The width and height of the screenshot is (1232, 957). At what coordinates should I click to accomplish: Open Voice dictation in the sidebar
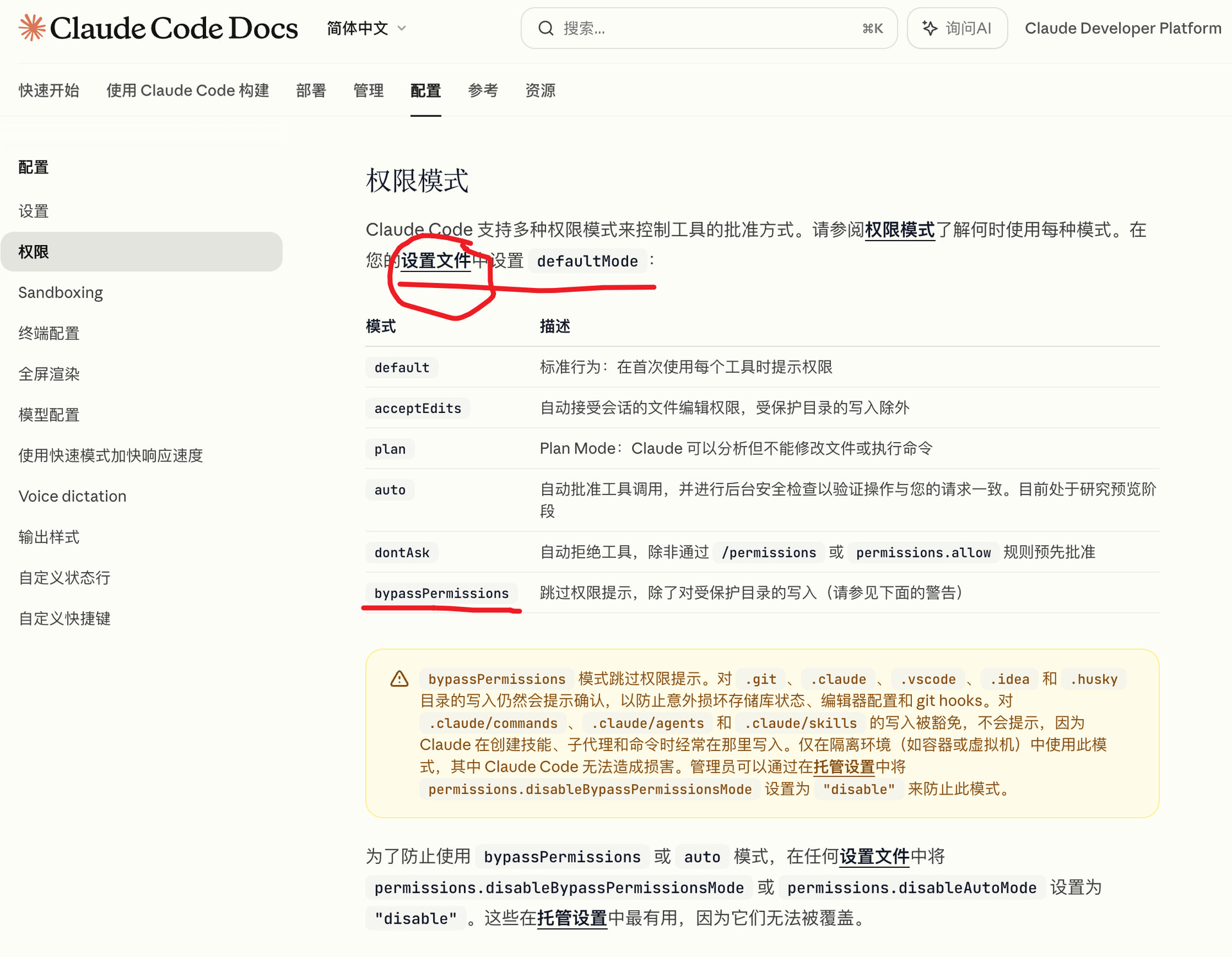[73, 496]
